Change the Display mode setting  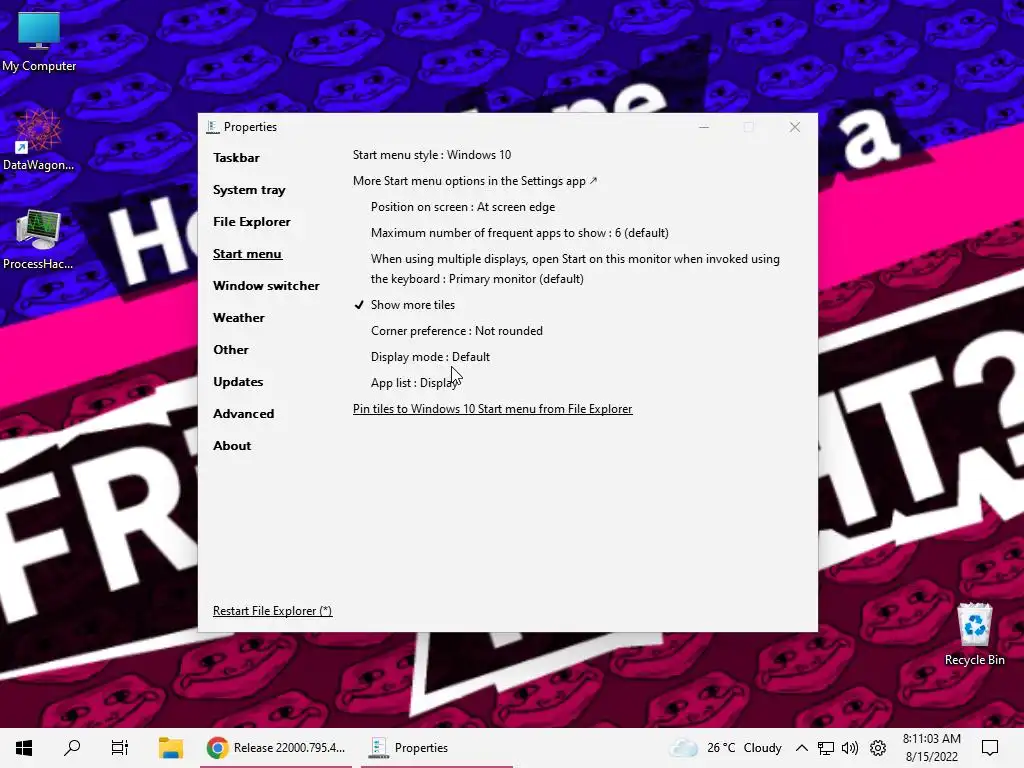click(430, 357)
